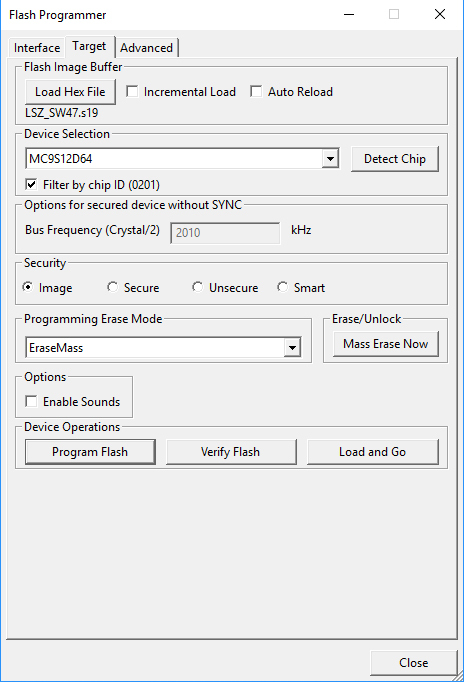Screen dimensions: 464x682
Task: Enable Sounds checkbox in Options
Action: point(31,401)
